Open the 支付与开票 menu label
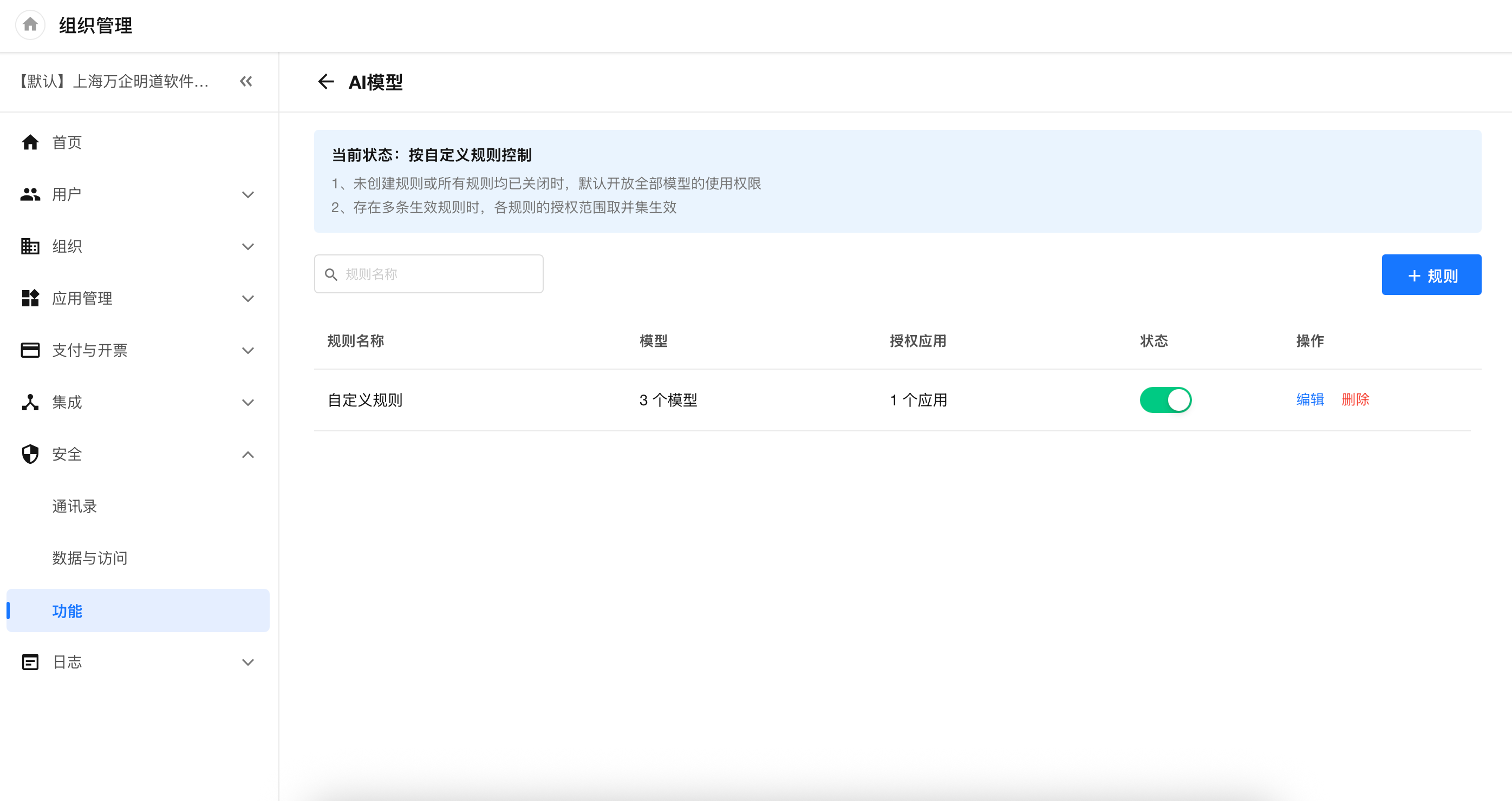This screenshot has width=1512, height=801. 89,350
